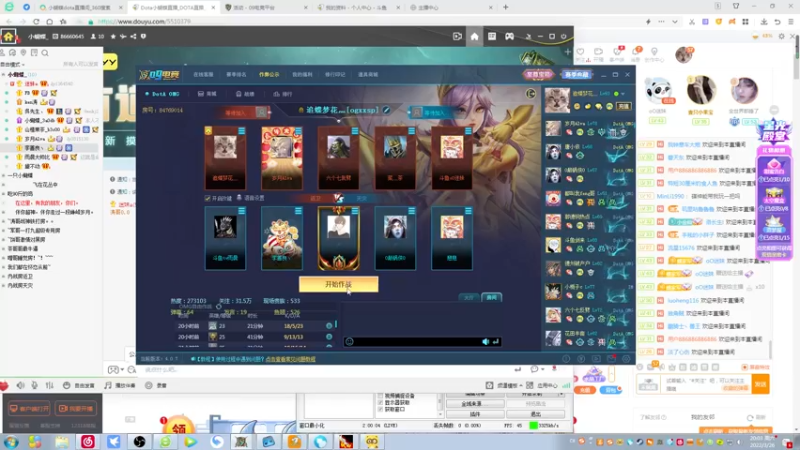Open the new browser tab plus button
This screenshot has width=800, height=450.
506,7
